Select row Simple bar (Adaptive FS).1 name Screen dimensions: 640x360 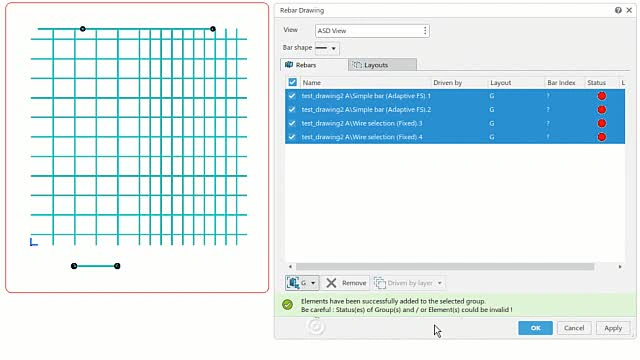(x=366, y=96)
